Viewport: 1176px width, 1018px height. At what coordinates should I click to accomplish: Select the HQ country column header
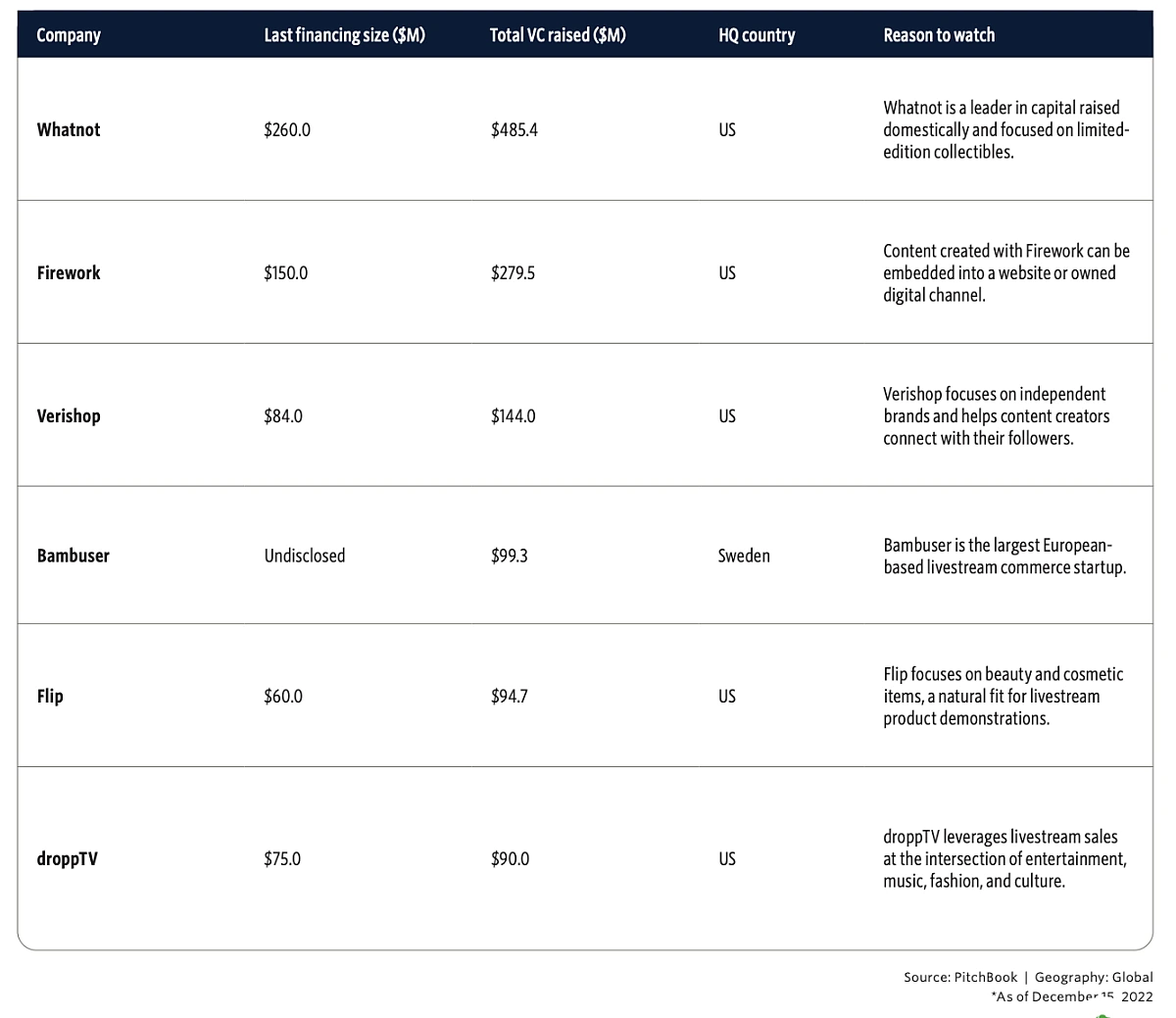pyautogui.click(x=757, y=35)
